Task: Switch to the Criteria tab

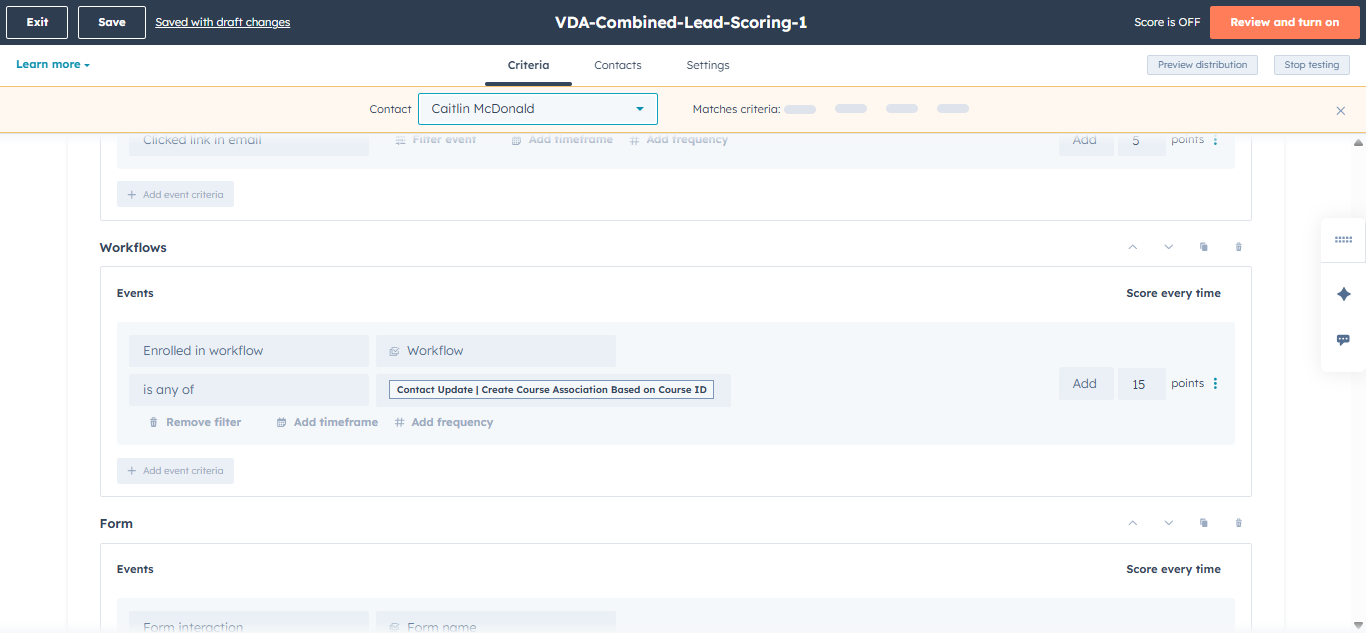Action: click(x=528, y=65)
